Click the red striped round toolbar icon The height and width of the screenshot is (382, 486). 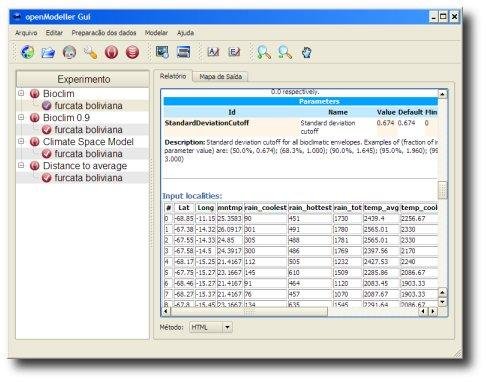(132, 52)
